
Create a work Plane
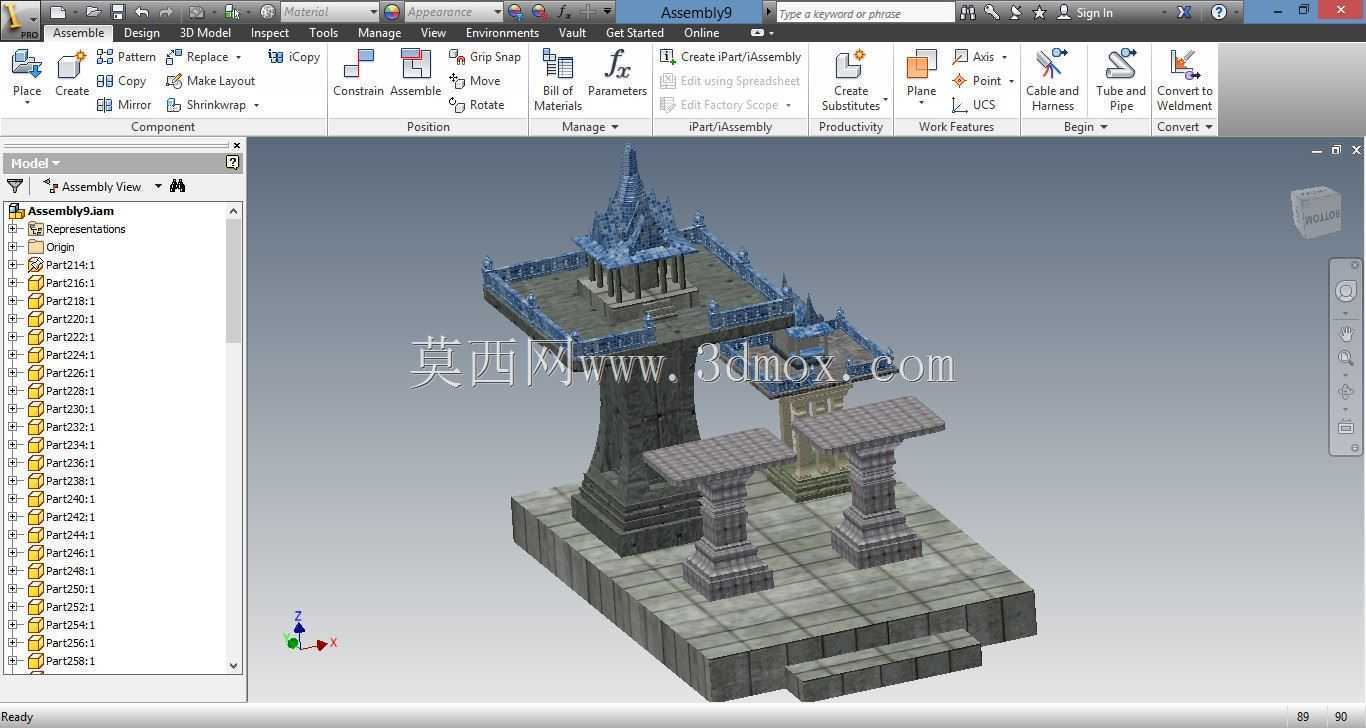[x=921, y=78]
